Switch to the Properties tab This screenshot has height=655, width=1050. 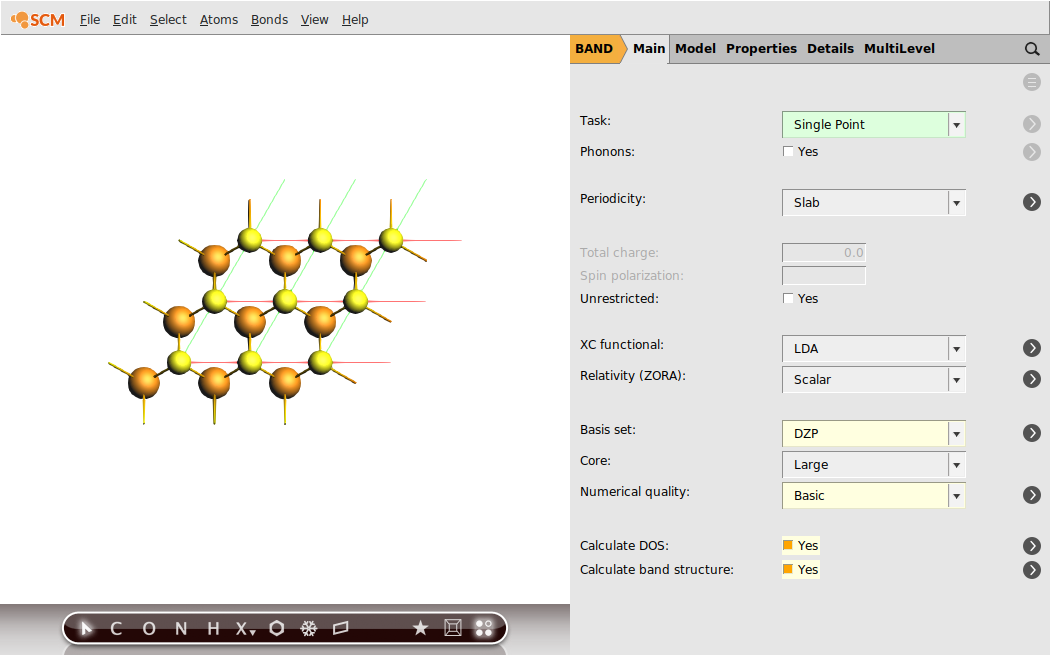[761, 48]
